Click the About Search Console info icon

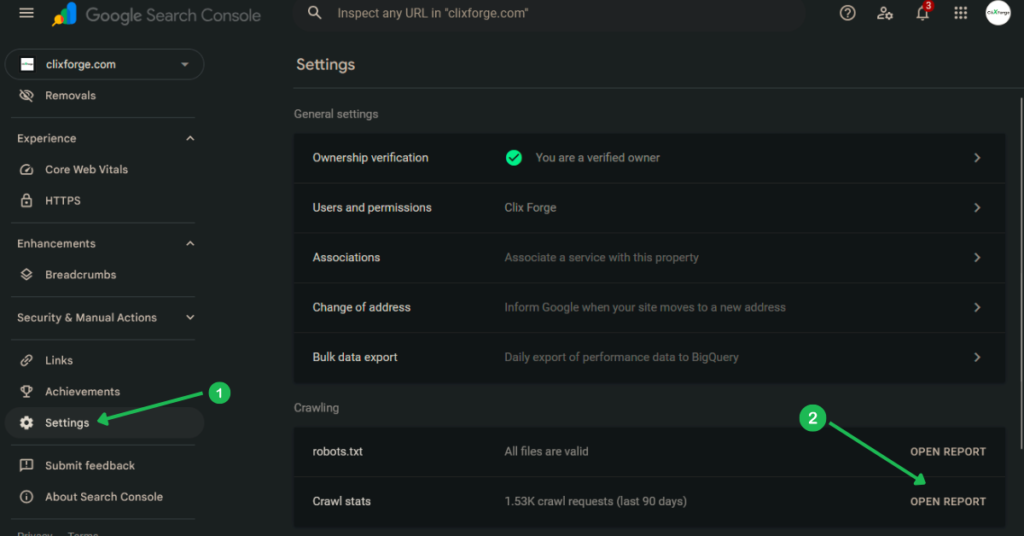(26, 497)
